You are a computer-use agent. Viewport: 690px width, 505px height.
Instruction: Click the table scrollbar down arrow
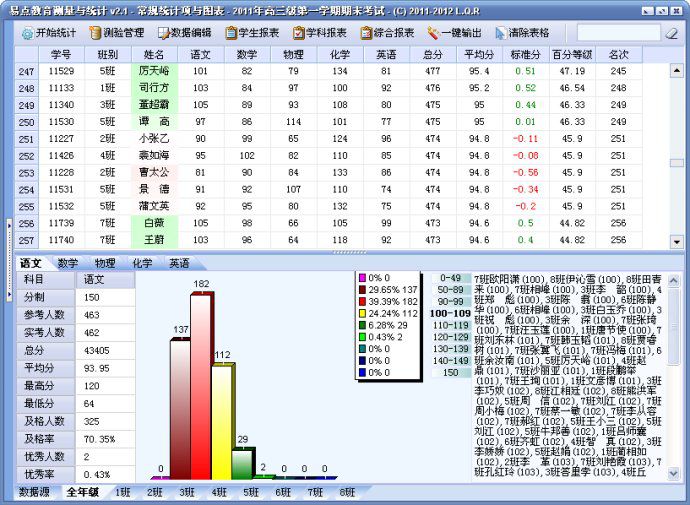tap(676, 241)
